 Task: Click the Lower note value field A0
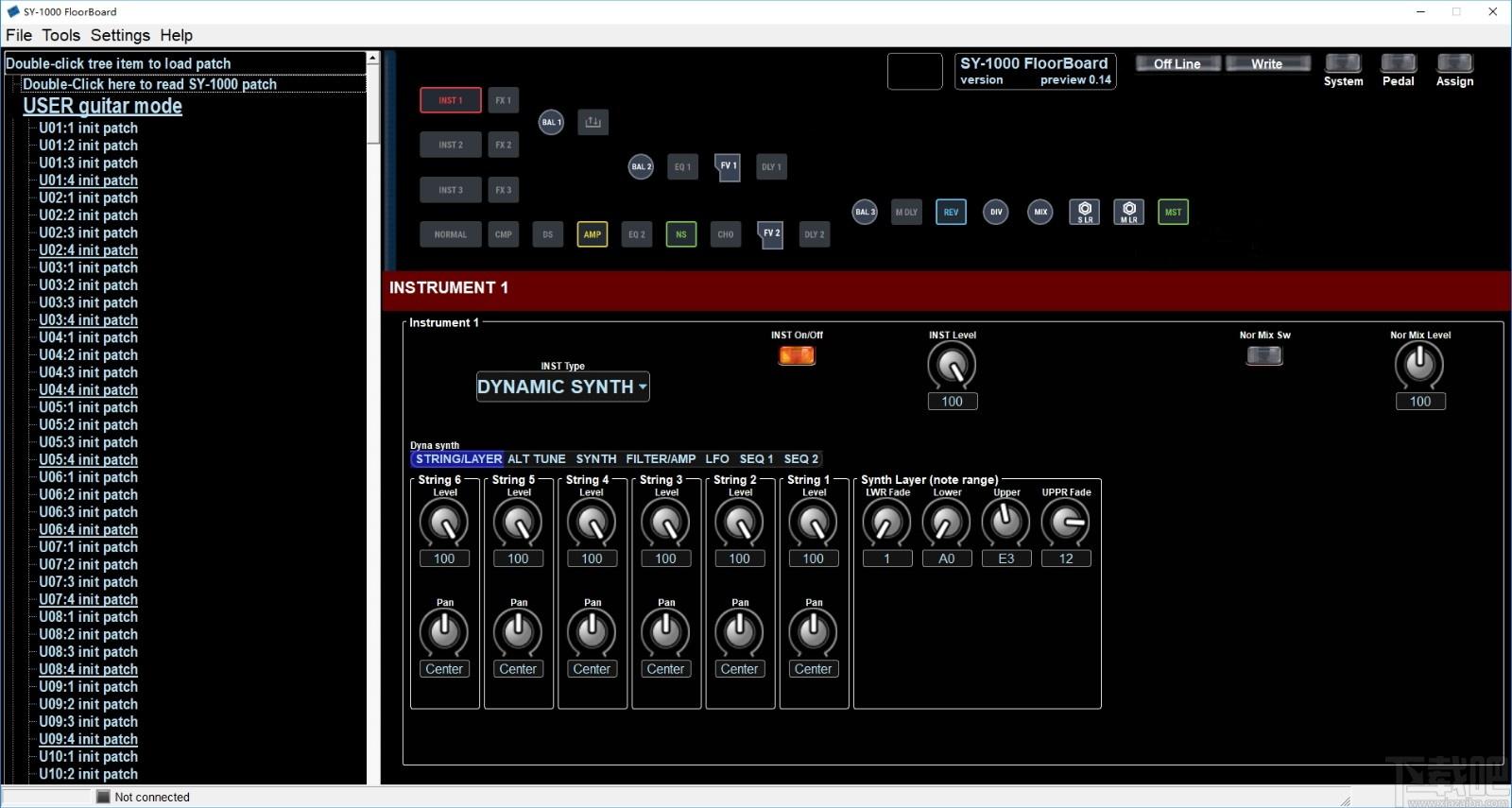coord(947,559)
